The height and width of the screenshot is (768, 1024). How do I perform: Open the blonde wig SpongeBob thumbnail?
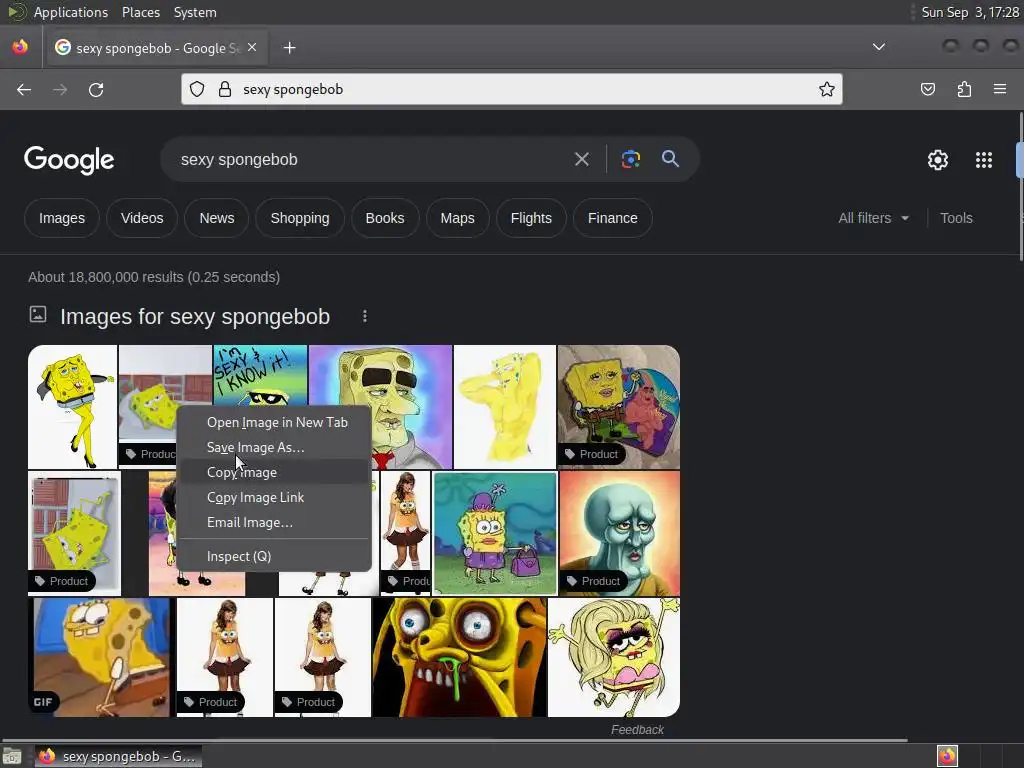[x=614, y=657]
